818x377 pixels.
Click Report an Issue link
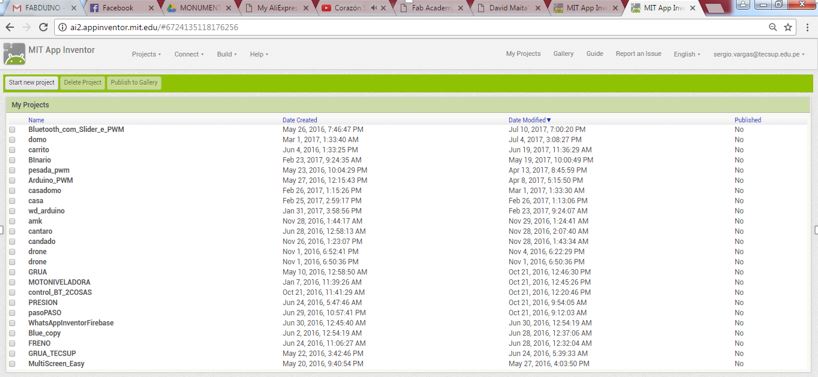[x=638, y=54]
